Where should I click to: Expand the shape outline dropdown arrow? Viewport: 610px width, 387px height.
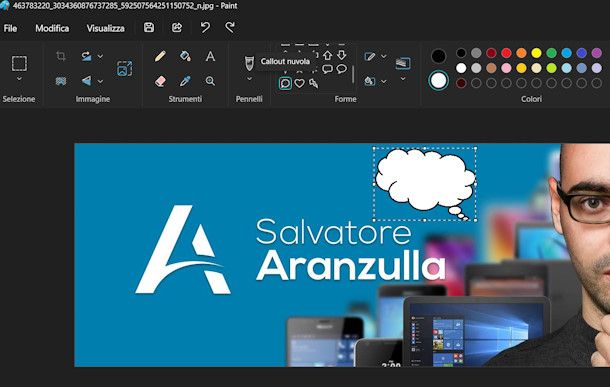point(384,56)
